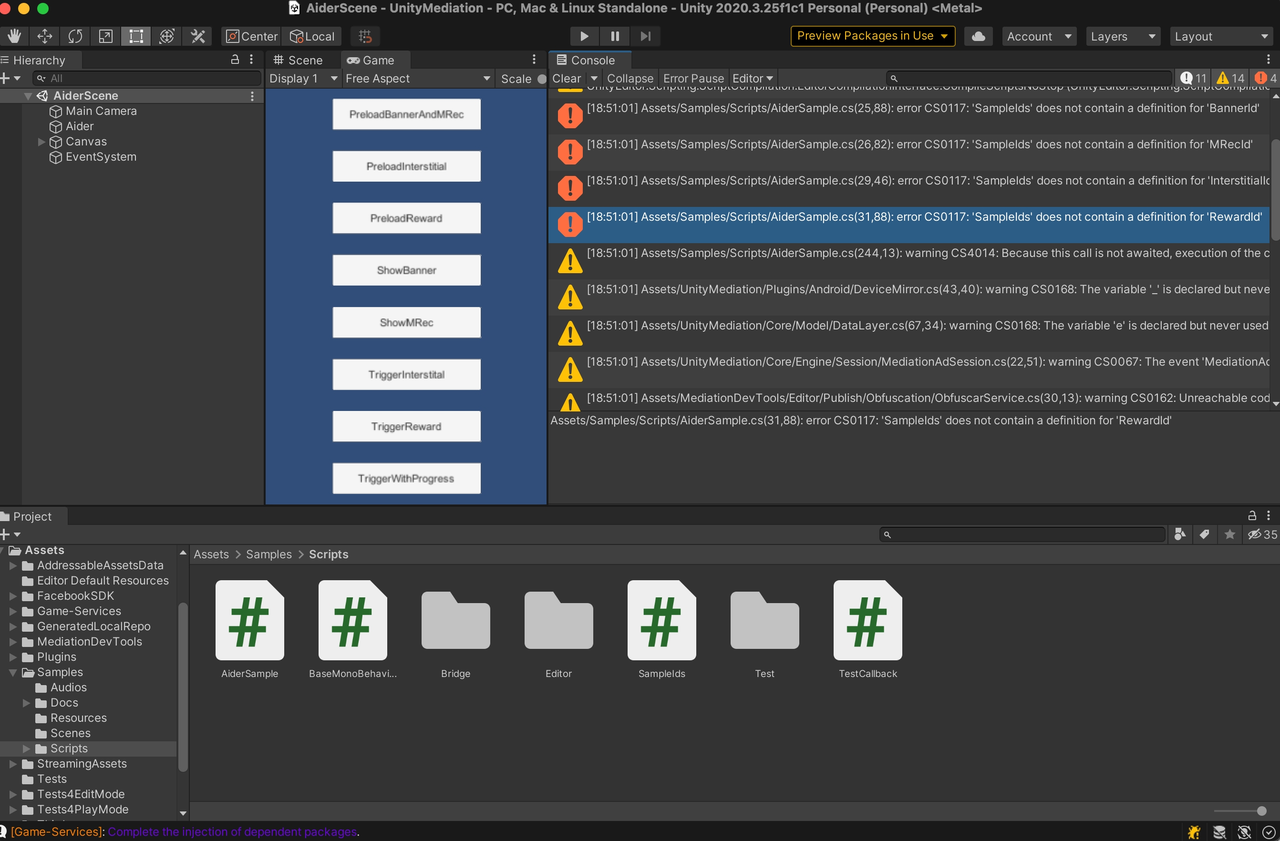
Task: Toggle warning messages count (14)
Action: [1230, 78]
